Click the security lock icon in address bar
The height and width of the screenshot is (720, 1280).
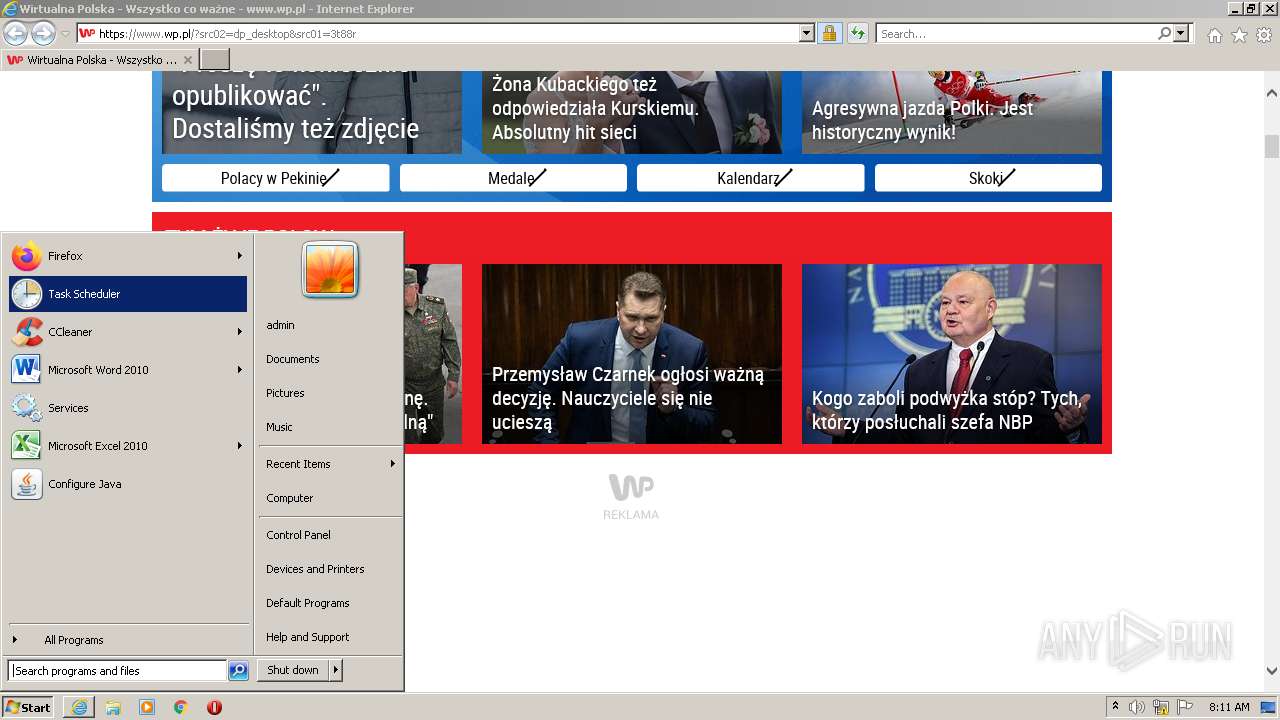829,34
